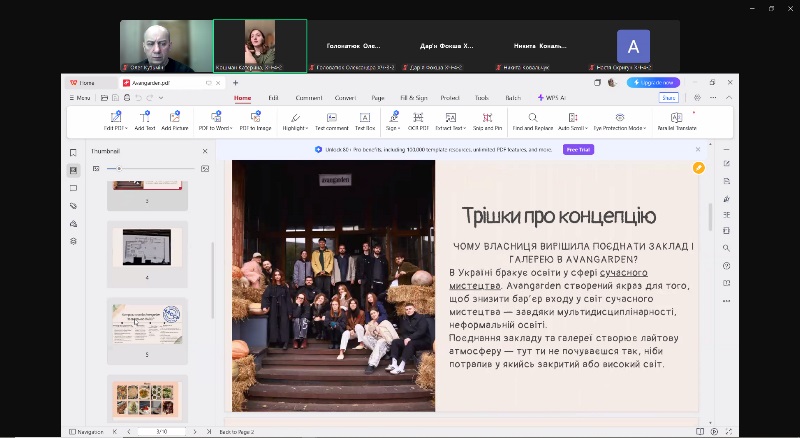The image size is (800, 438).
Task: Toggle the Navigation pane in status bar
Action: [x=87, y=431]
